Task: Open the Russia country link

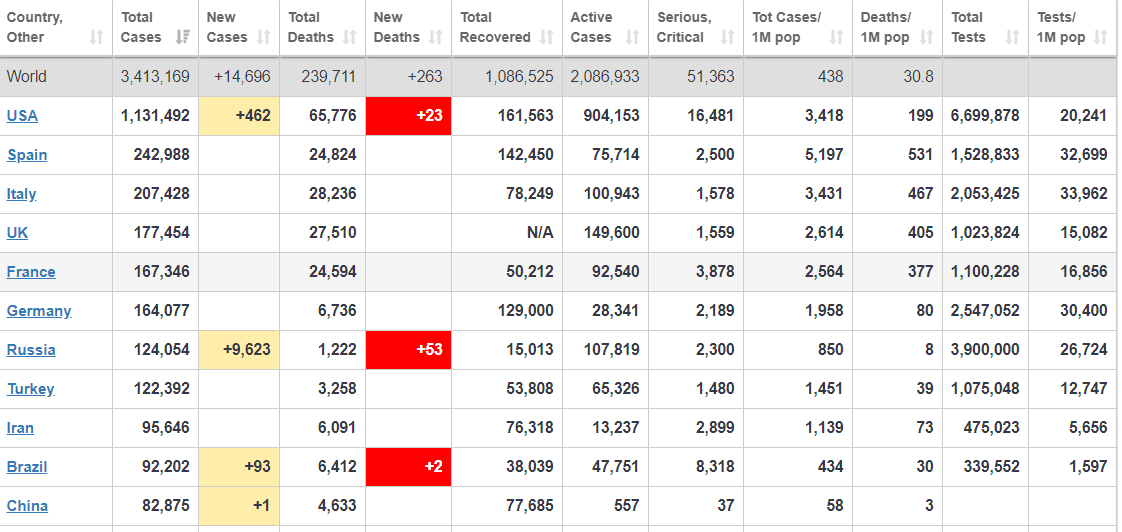Action: pos(31,349)
